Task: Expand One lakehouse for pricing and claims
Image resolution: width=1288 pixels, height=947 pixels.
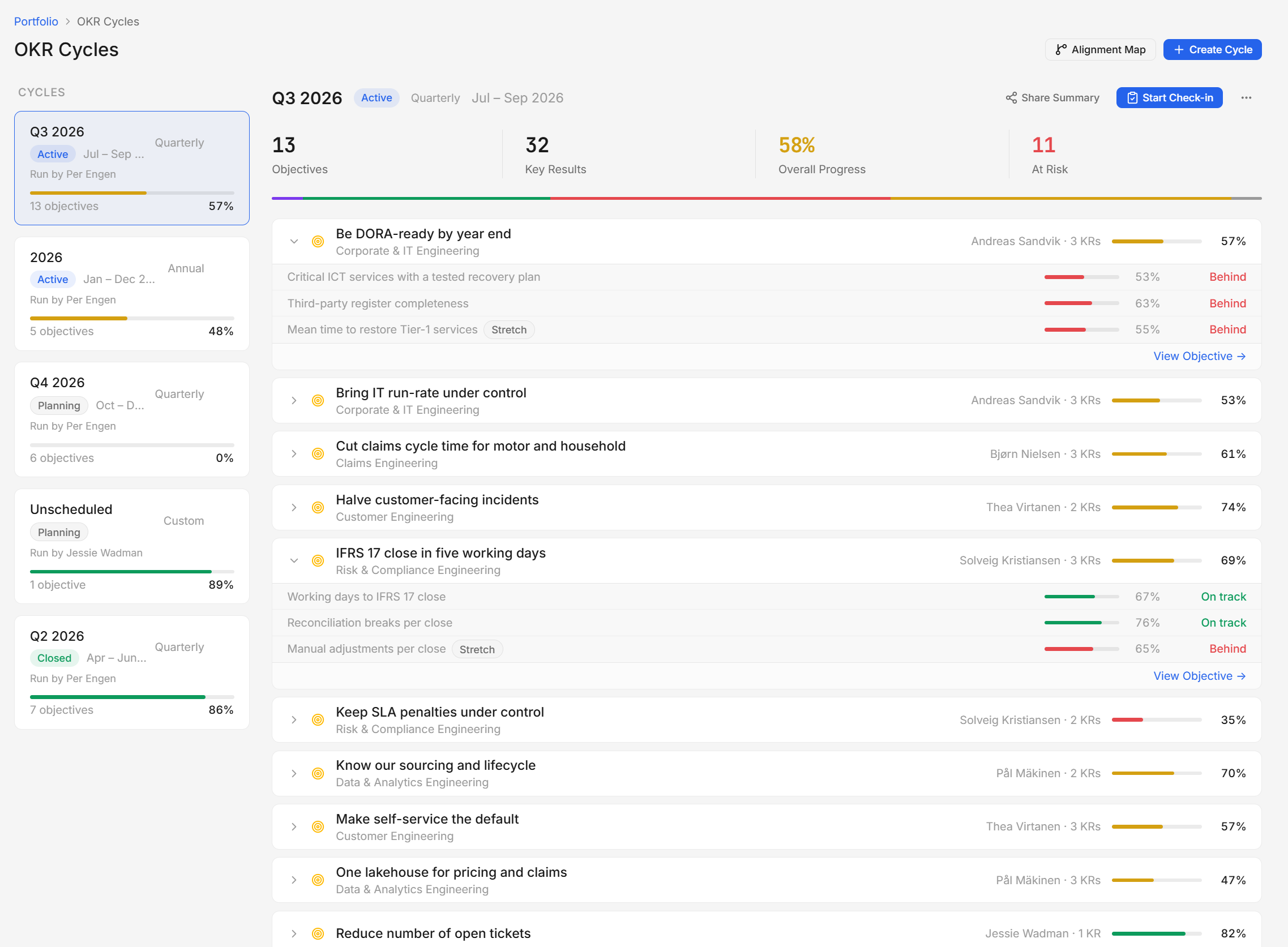Action: (x=294, y=880)
